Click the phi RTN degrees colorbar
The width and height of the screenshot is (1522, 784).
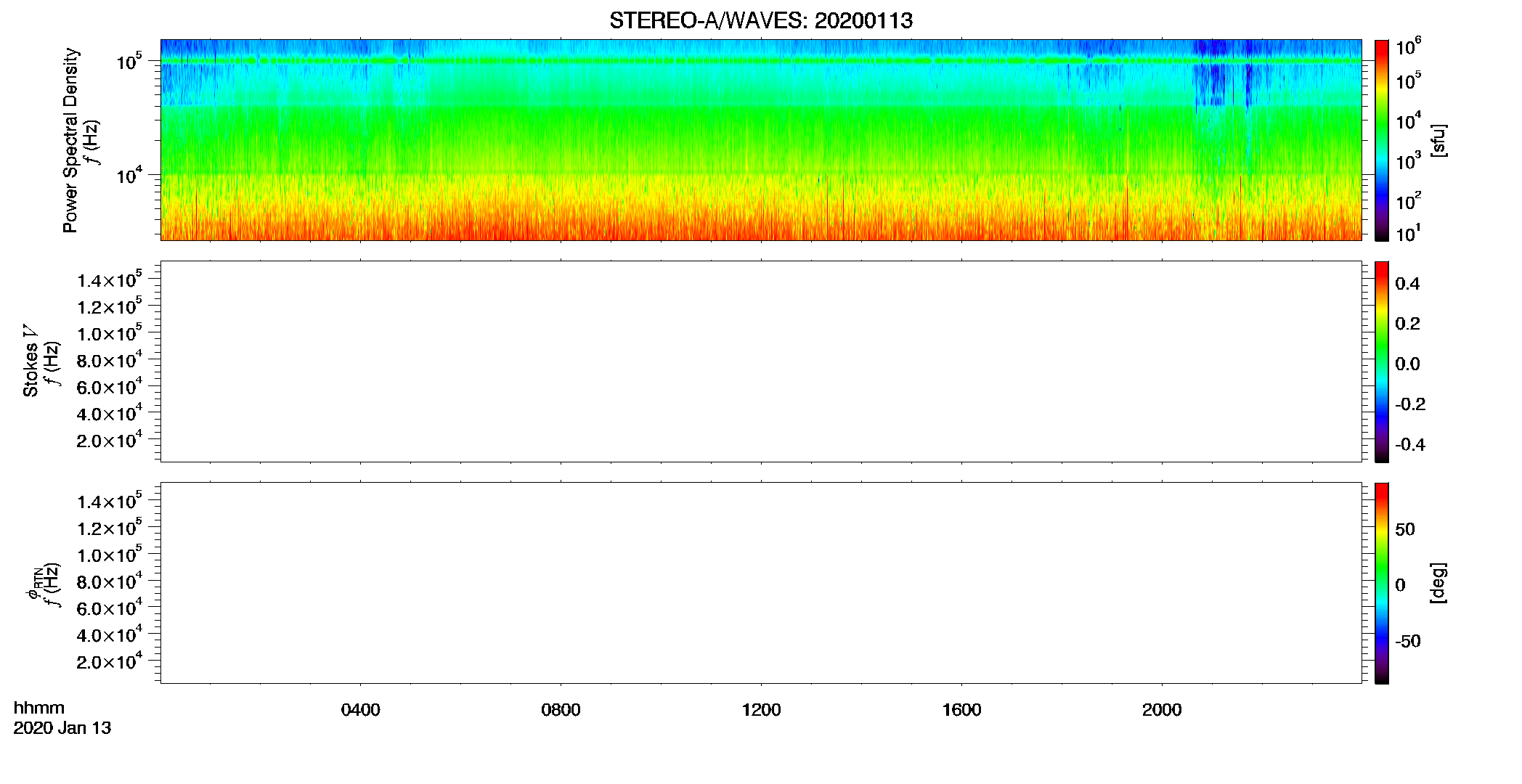[x=1381, y=583]
